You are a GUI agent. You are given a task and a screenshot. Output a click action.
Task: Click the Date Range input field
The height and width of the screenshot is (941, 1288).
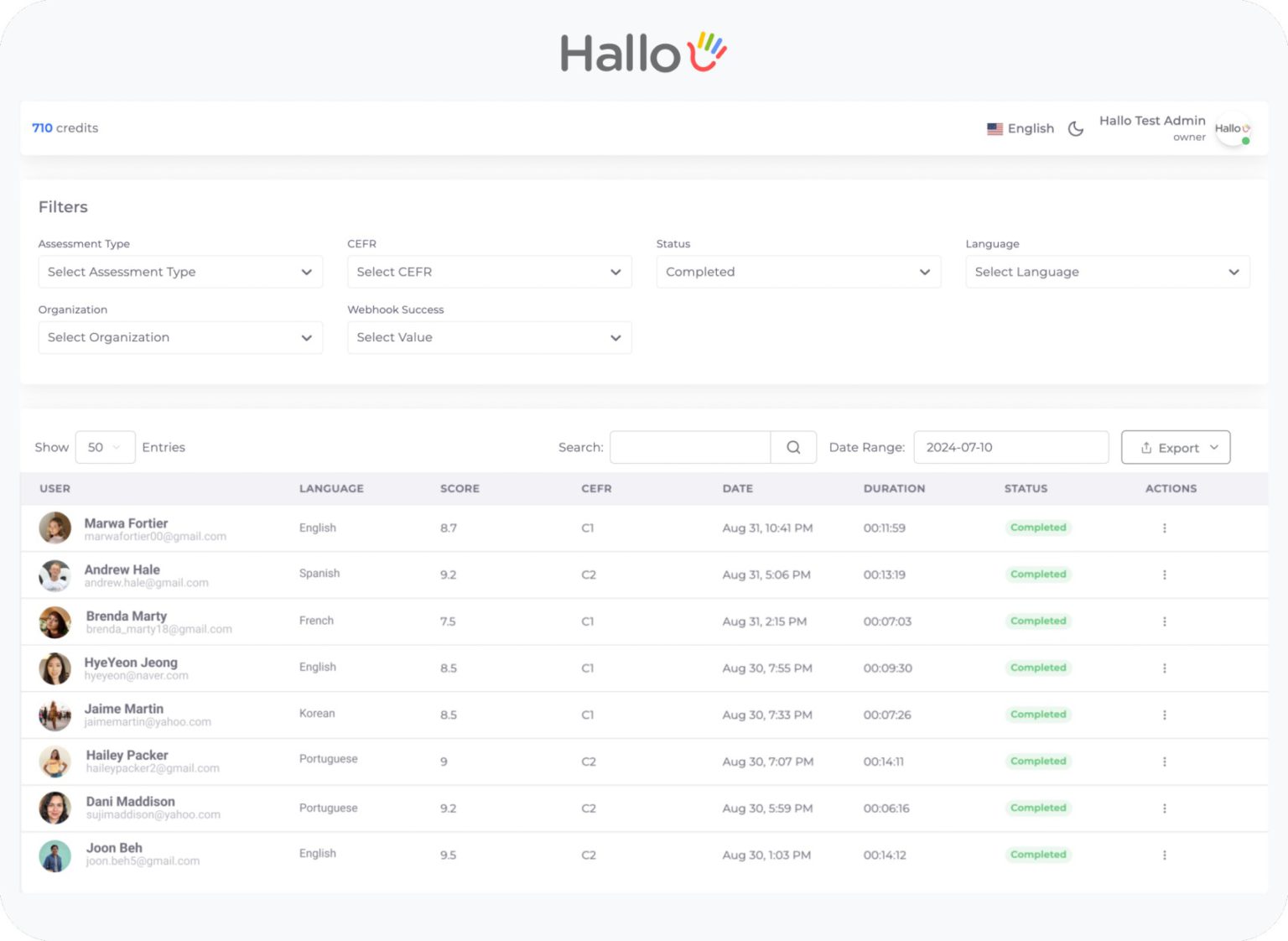tap(1010, 447)
